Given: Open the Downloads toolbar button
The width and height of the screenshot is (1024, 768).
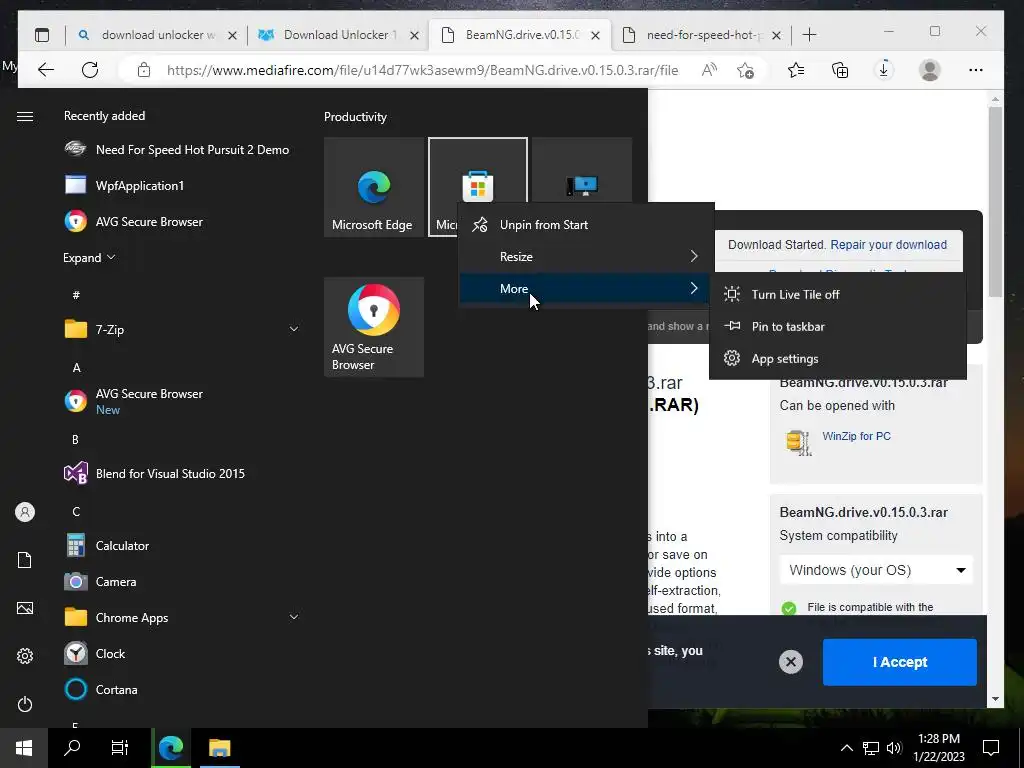Looking at the screenshot, I should tap(884, 70).
